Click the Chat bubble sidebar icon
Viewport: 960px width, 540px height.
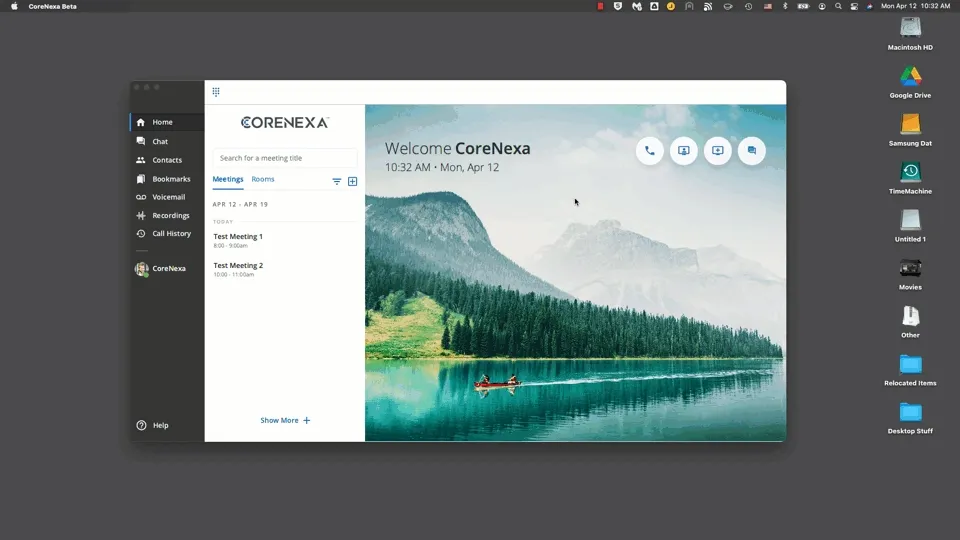[x=141, y=141]
